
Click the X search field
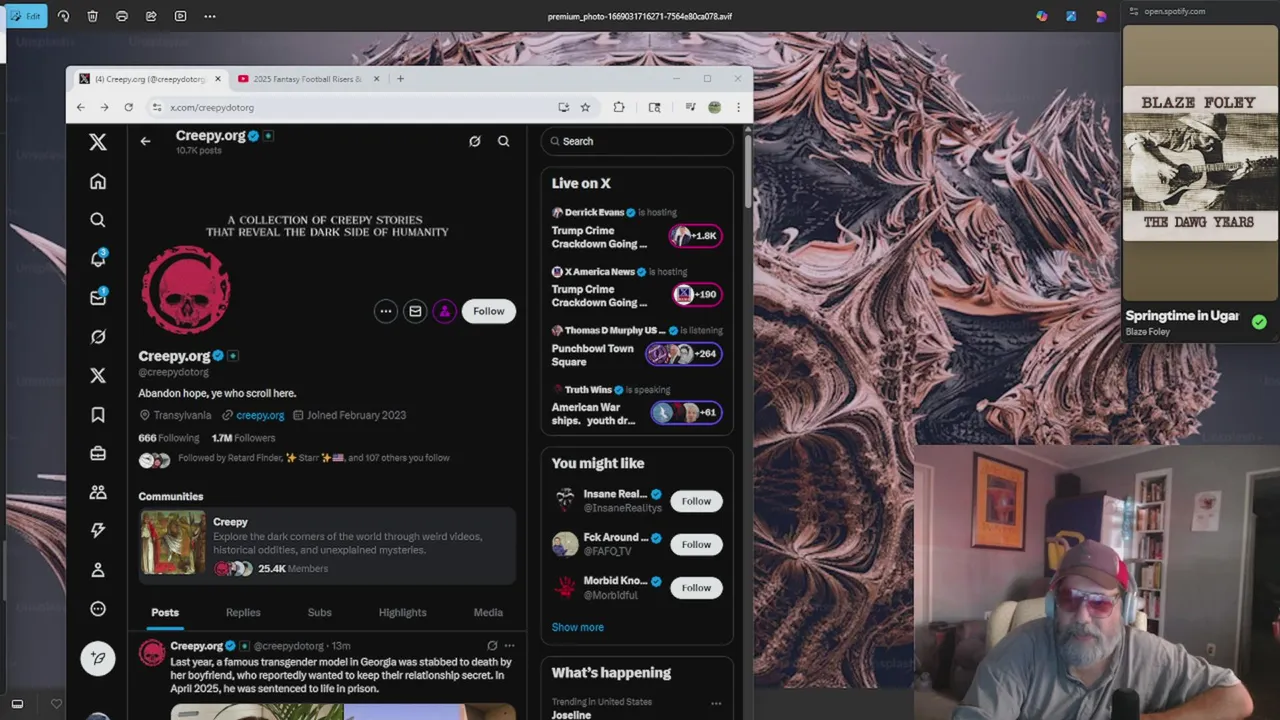tap(637, 141)
